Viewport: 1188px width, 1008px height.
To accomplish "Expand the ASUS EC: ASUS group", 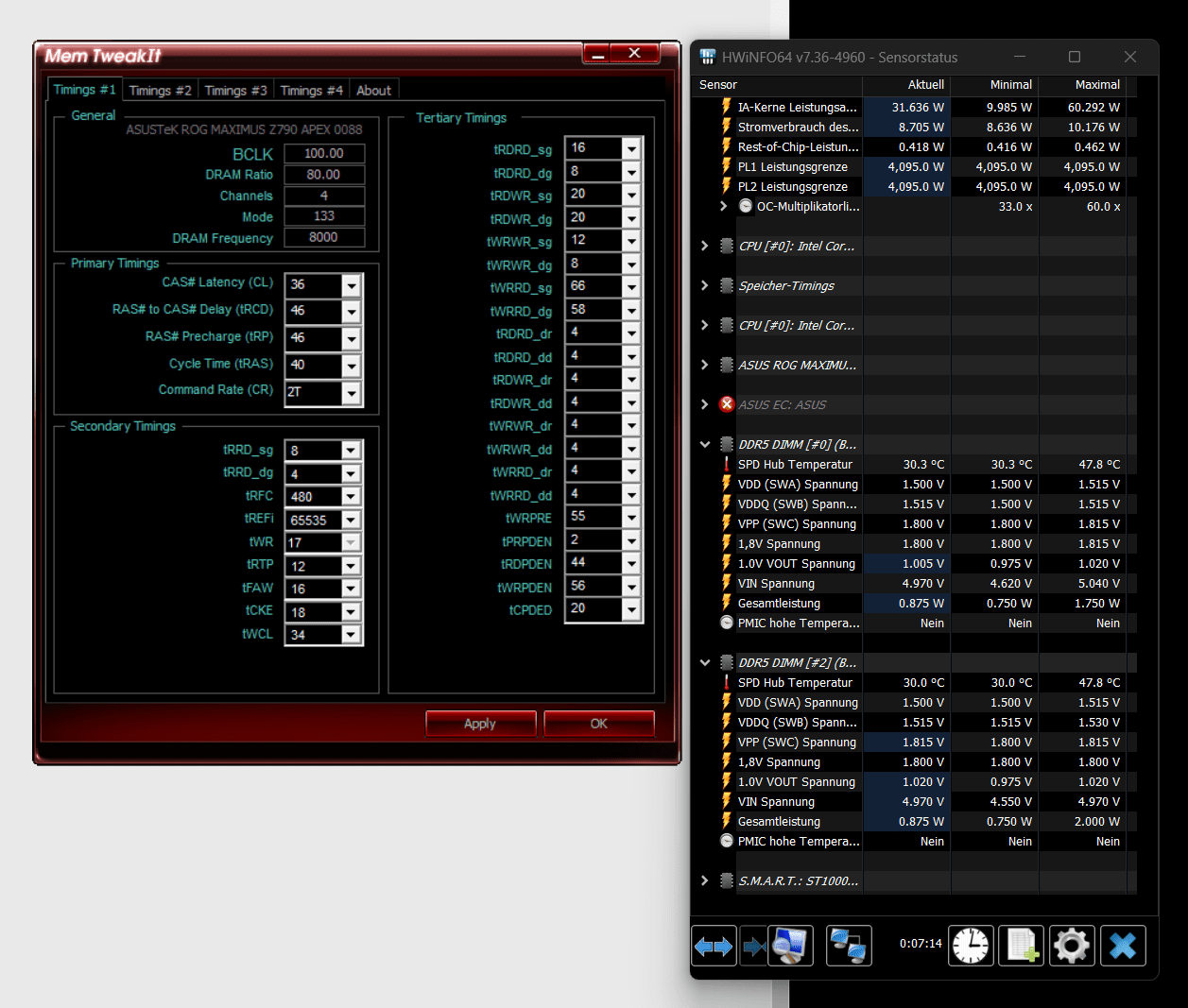I will (705, 404).
